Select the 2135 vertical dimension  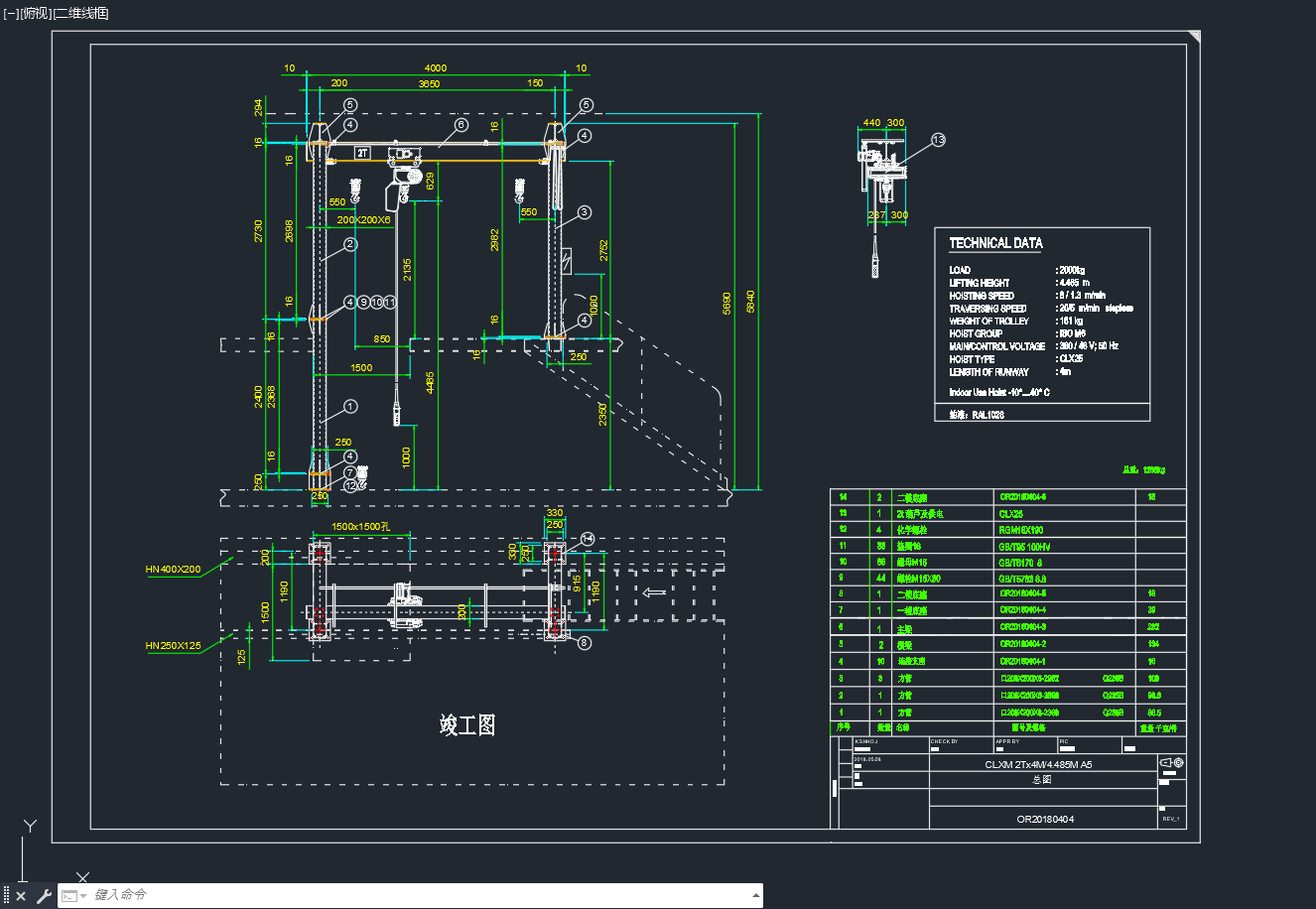point(407,270)
